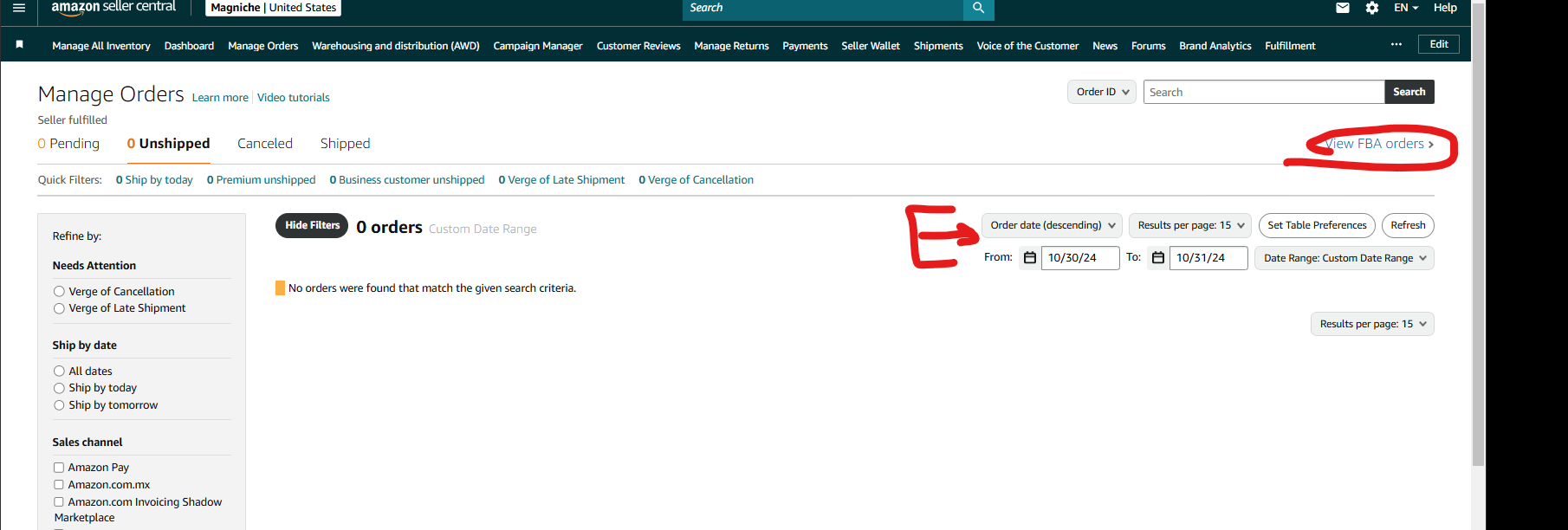Click the Learn more link
The image size is (1568, 530).
click(x=220, y=98)
